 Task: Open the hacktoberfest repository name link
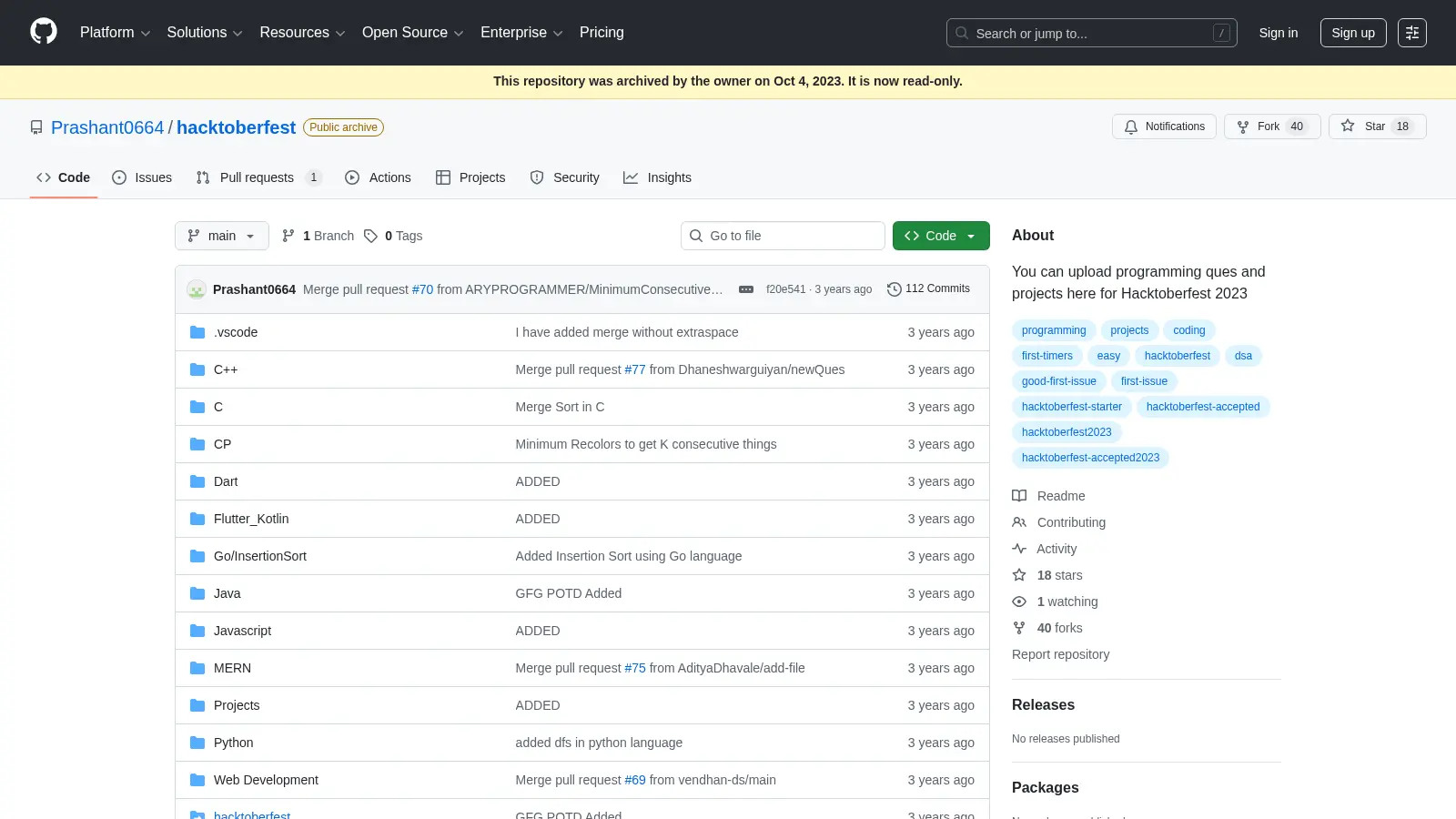tap(236, 127)
